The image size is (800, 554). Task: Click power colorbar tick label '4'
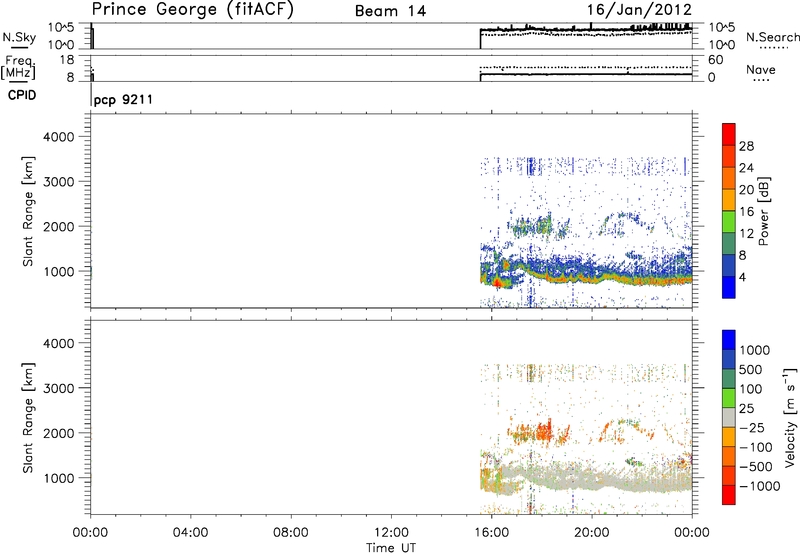742,277
